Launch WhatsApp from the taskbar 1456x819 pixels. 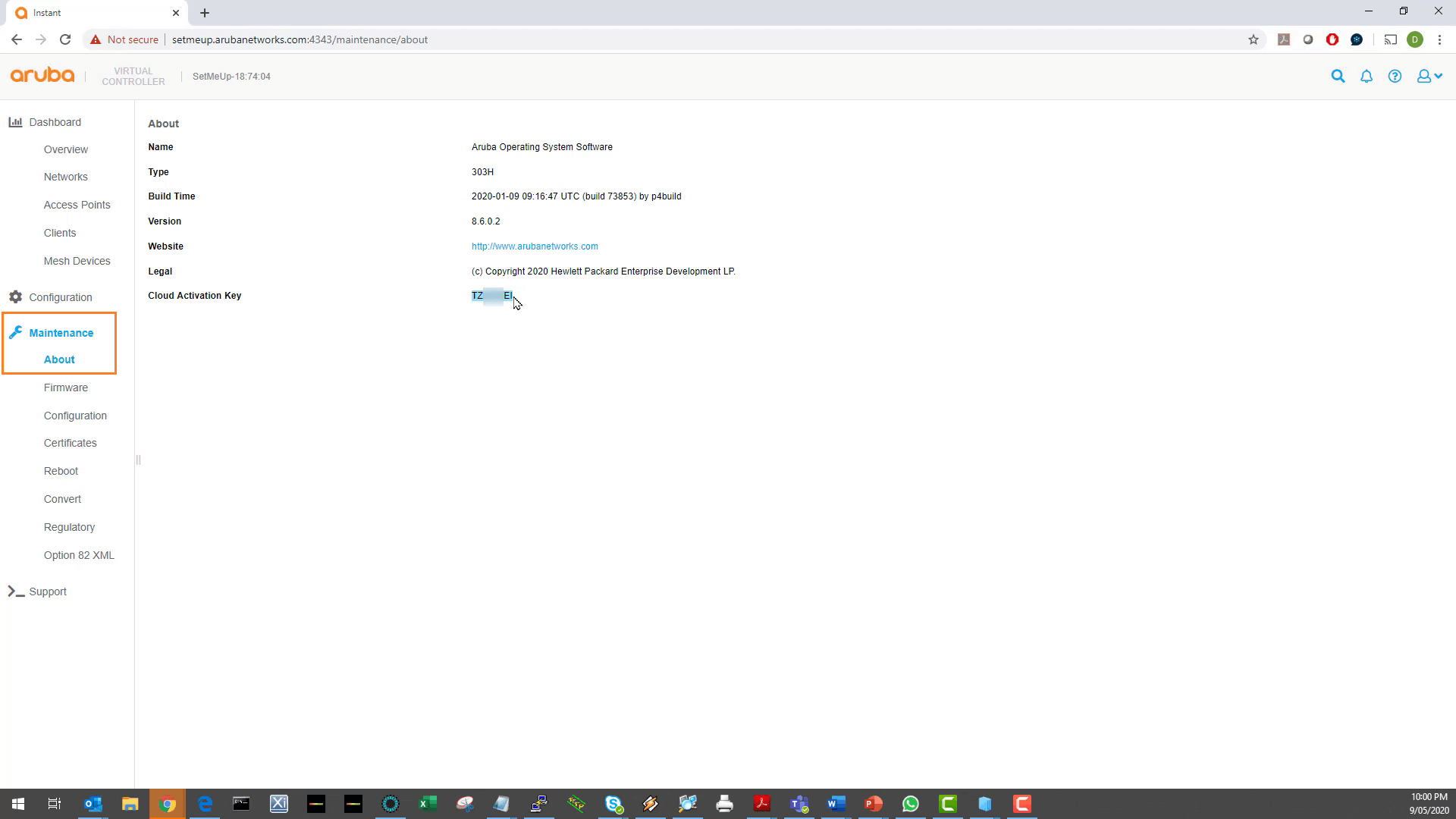pyautogui.click(x=911, y=803)
